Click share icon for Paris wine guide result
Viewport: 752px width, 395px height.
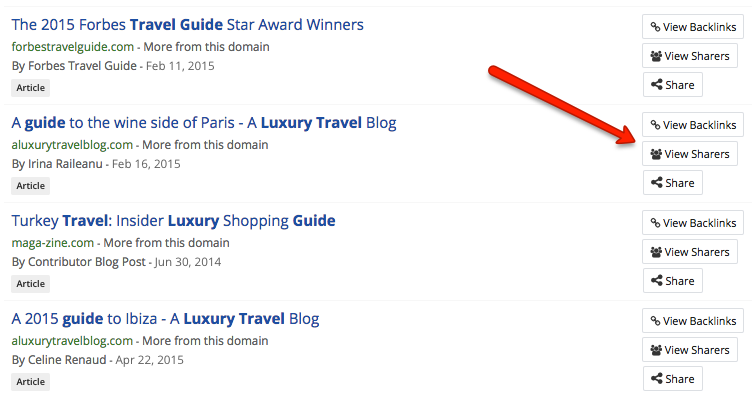coord(657,183)
